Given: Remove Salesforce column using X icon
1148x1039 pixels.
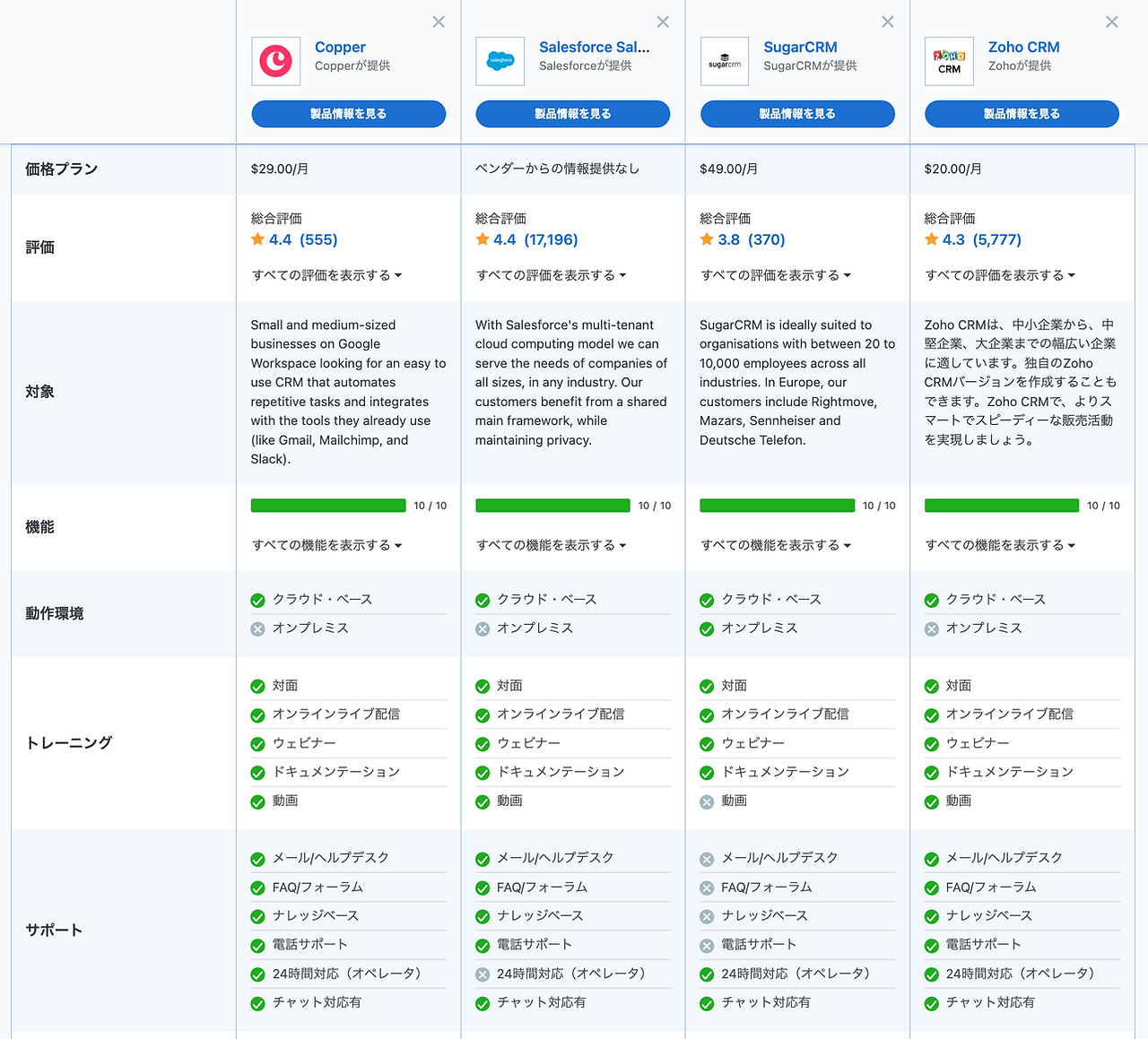Looking at the screenshot, I should pos(663,22).
